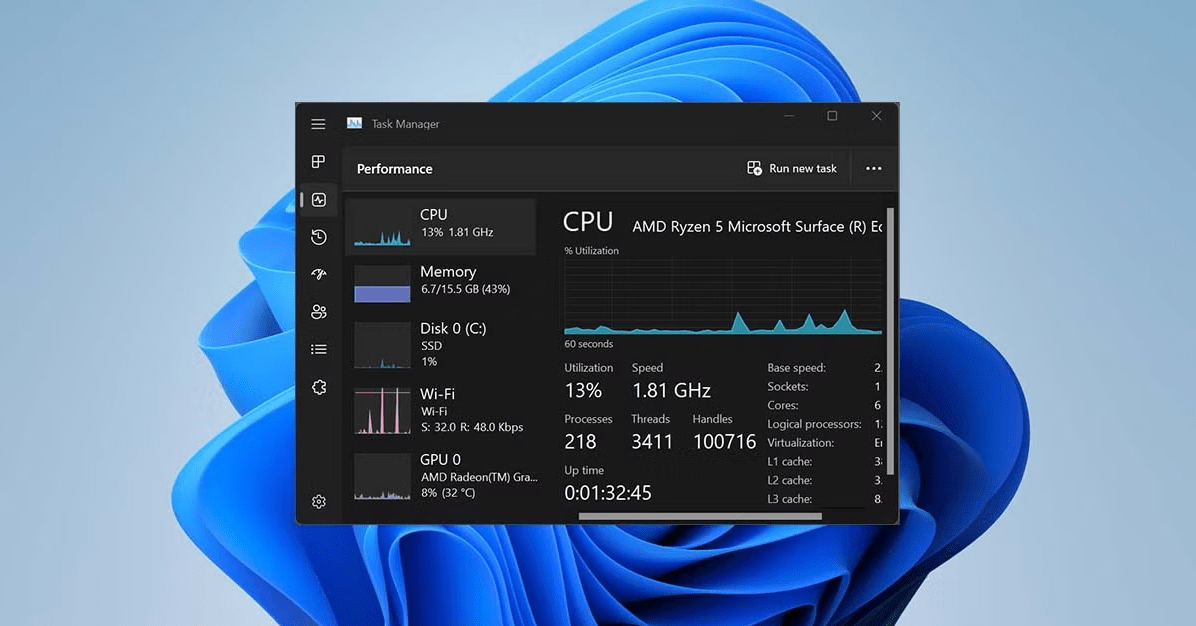Click the Memory usage mini graph
This screenshot has height=626, width=1196.
(382, 284)
